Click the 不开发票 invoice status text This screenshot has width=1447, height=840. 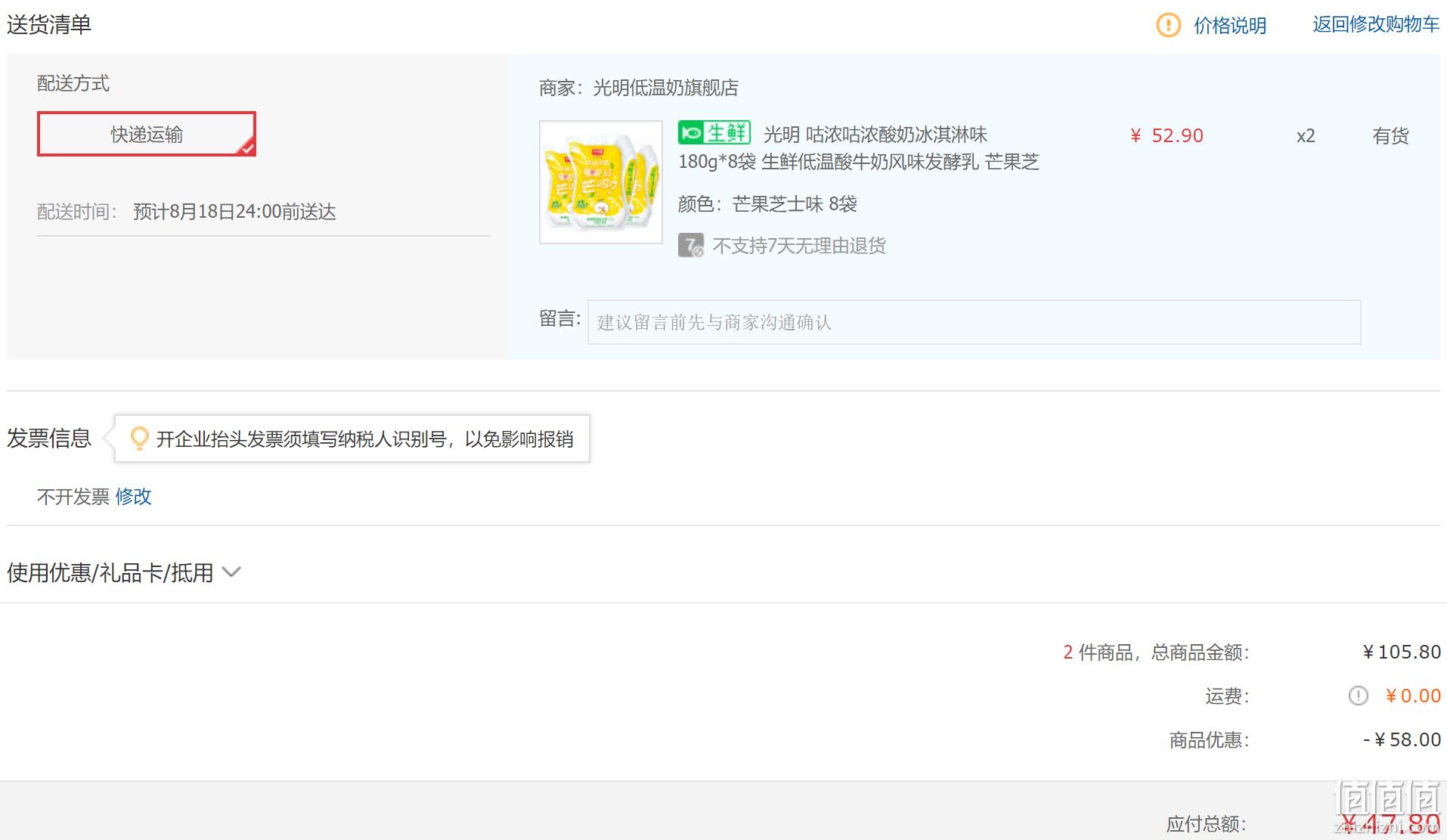(73, 497)
